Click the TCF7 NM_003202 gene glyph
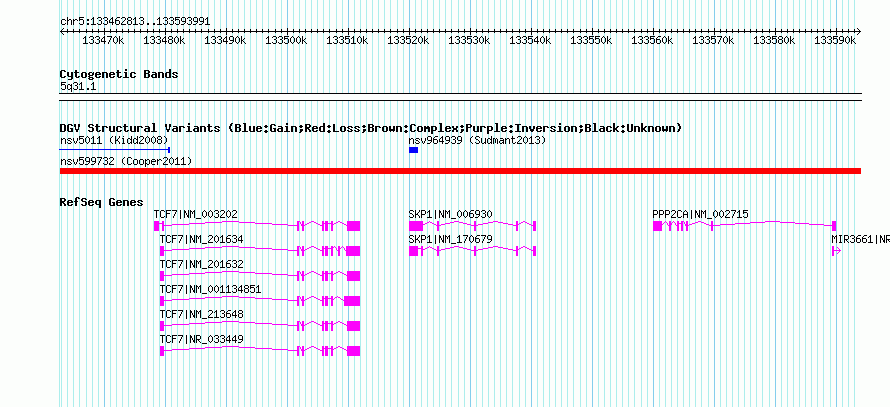The height and width of the screenshot is (407, 890). tap(257, 226)
